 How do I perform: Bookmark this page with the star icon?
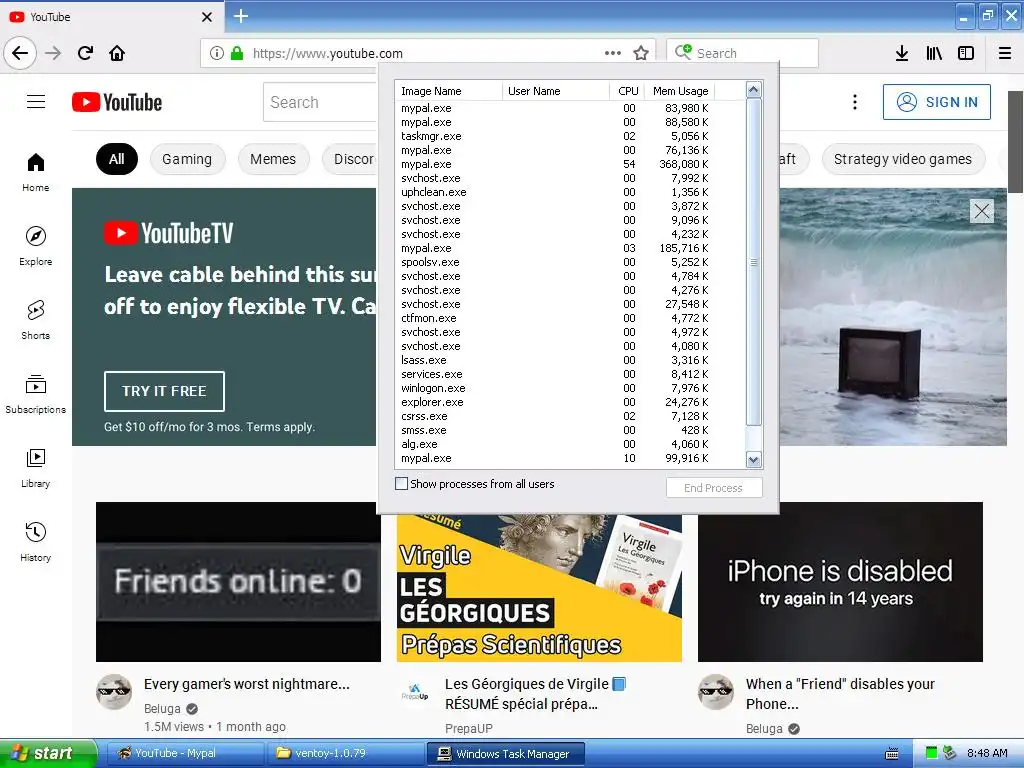pyautogui.click(x=641, y=53)
